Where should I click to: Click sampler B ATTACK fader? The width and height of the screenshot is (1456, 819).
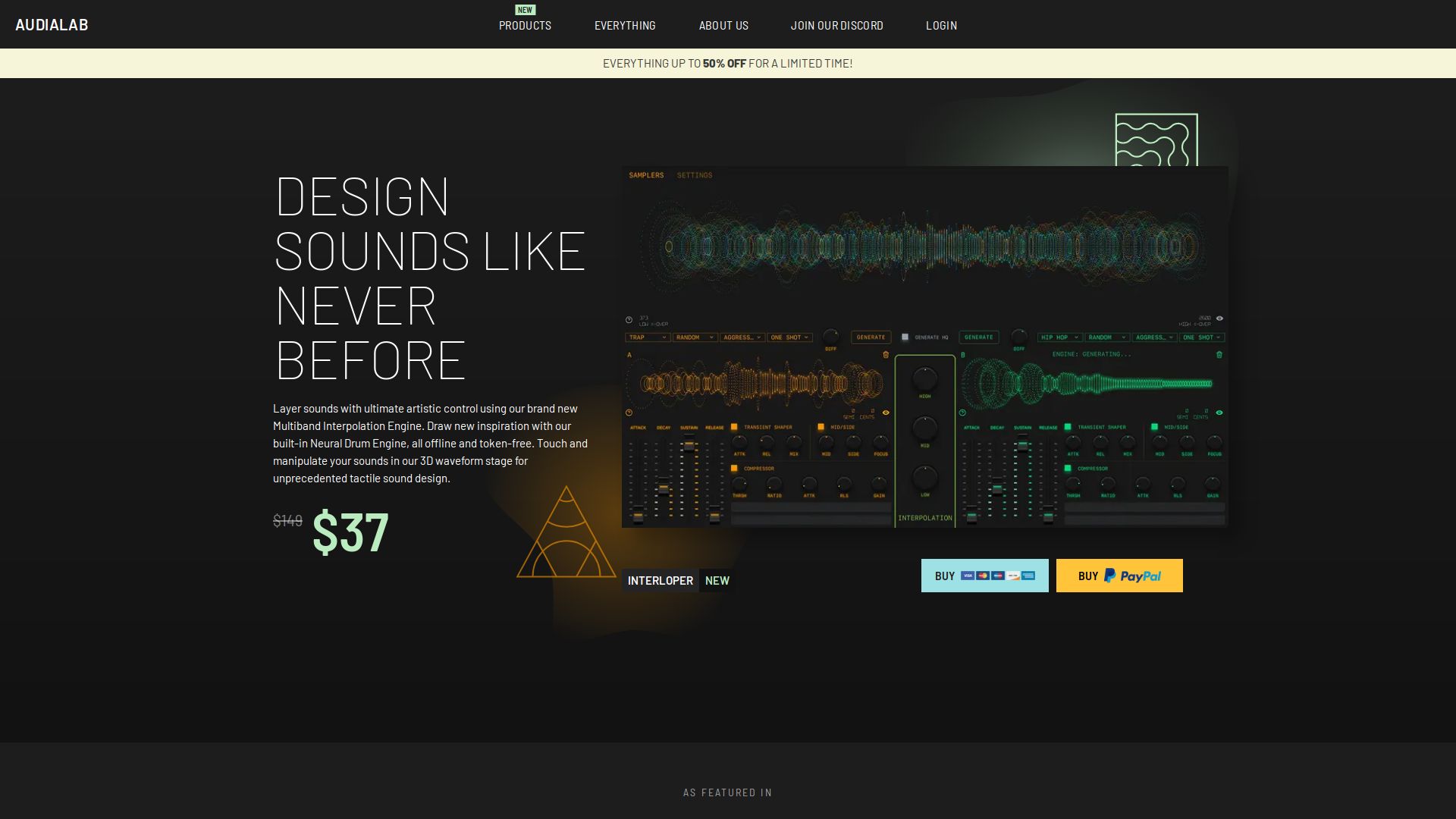click(971, 517)
